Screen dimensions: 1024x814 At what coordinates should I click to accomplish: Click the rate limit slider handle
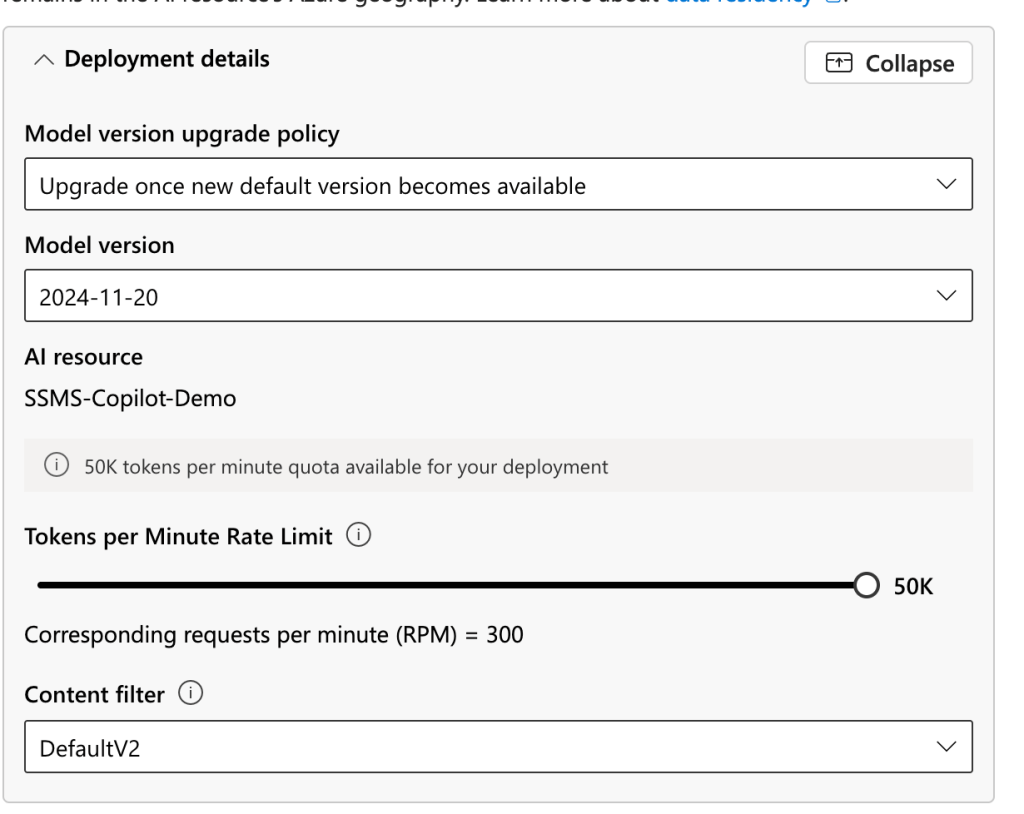[865, 585]
